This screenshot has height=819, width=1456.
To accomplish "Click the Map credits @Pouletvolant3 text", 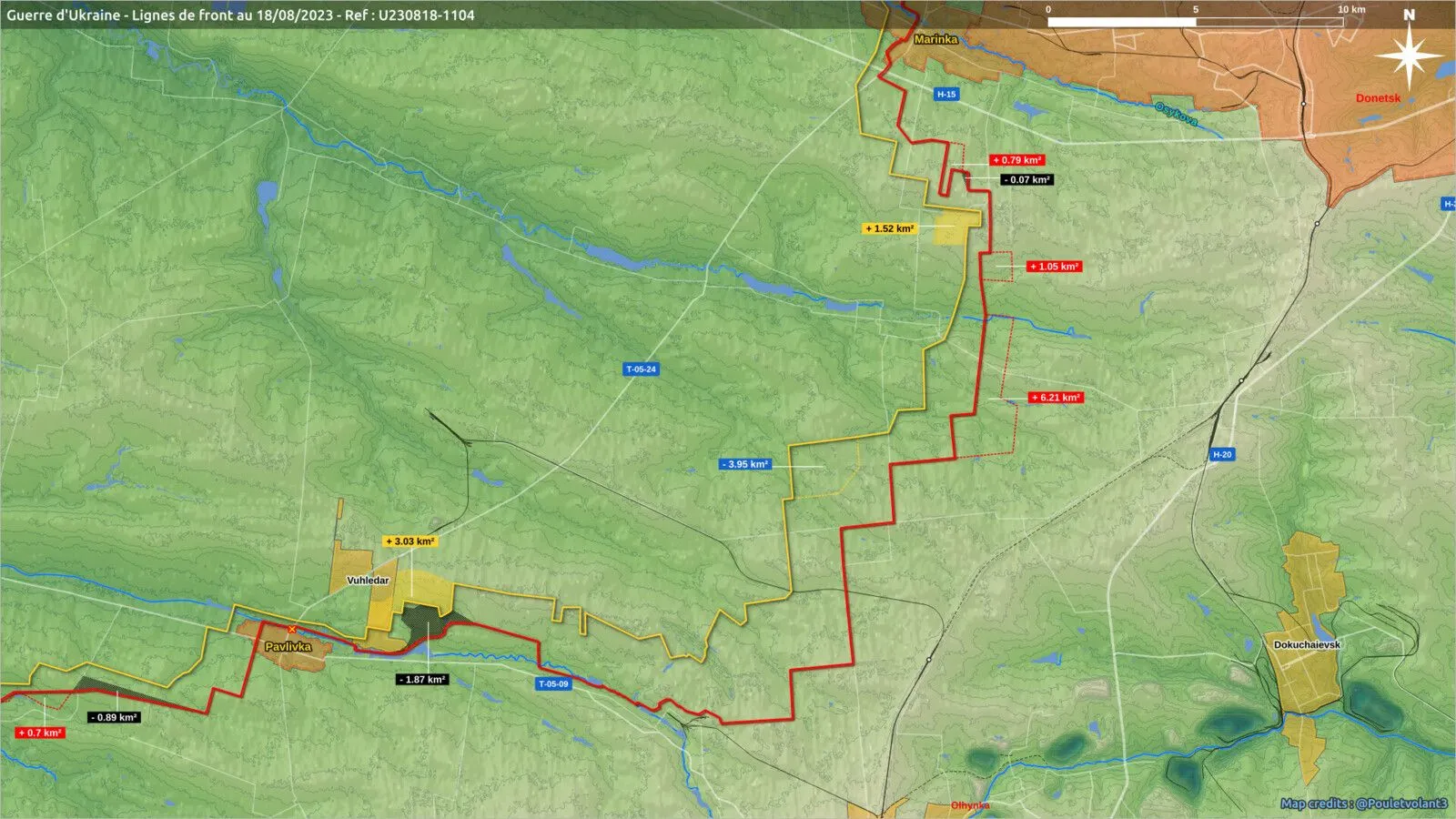I will click(x=1363, y=804).
